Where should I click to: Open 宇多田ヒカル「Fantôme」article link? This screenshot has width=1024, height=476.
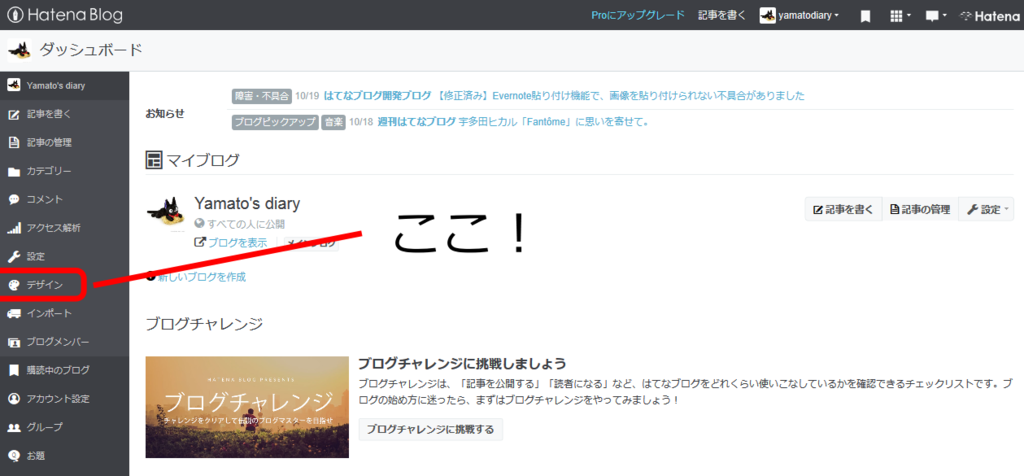click(x=554, y=122)
